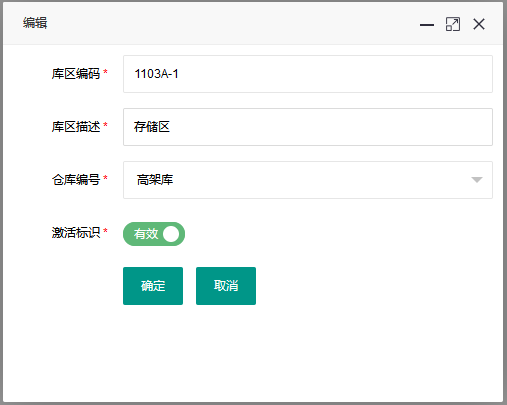Image resolution: width=507 pixels, height=405 pixels.
Task: Click the 仓库编号 label
Action: 76,180
